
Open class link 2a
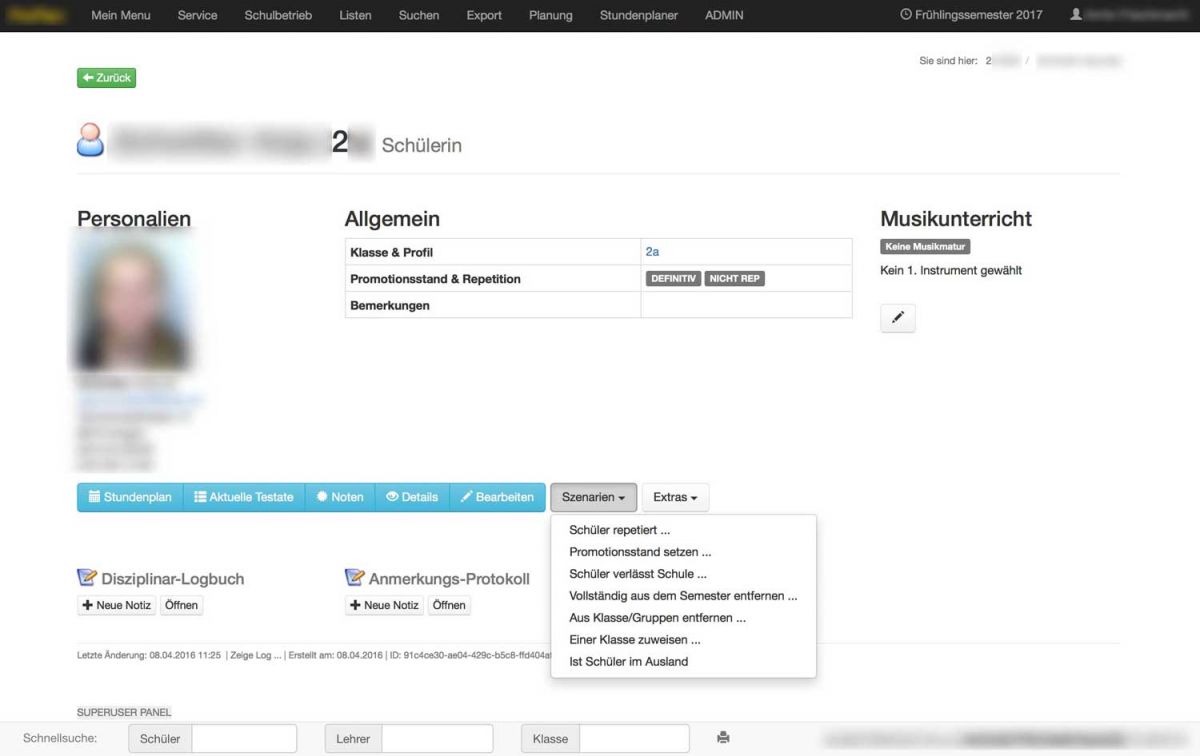pos(652,252)
